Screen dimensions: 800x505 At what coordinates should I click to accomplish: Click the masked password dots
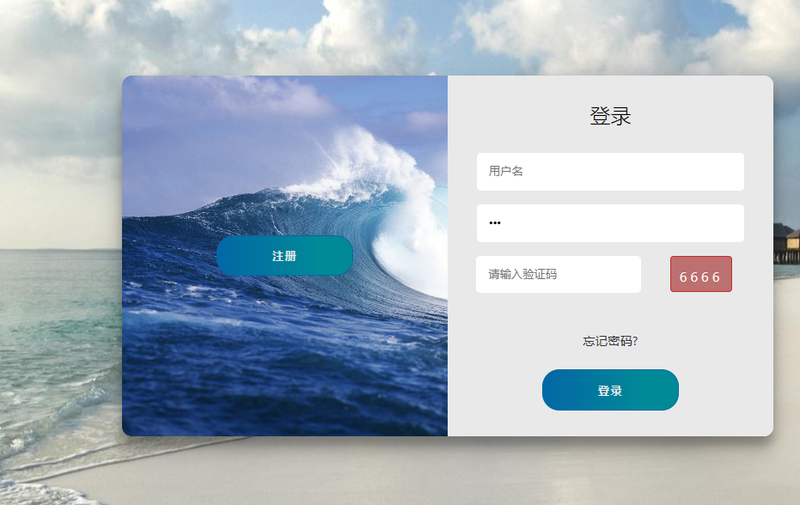(494, 223)
